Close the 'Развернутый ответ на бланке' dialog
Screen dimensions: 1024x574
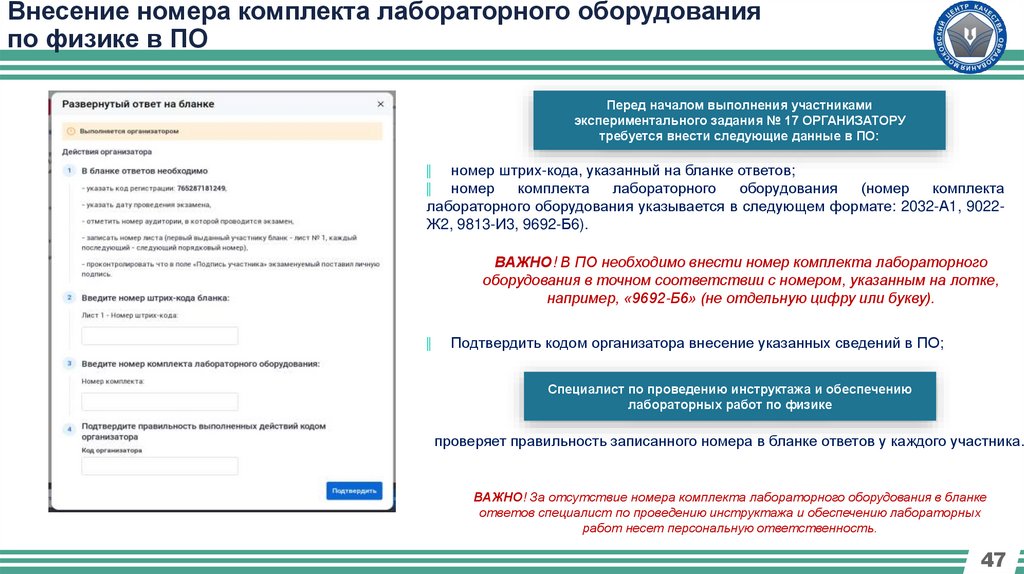381,104
